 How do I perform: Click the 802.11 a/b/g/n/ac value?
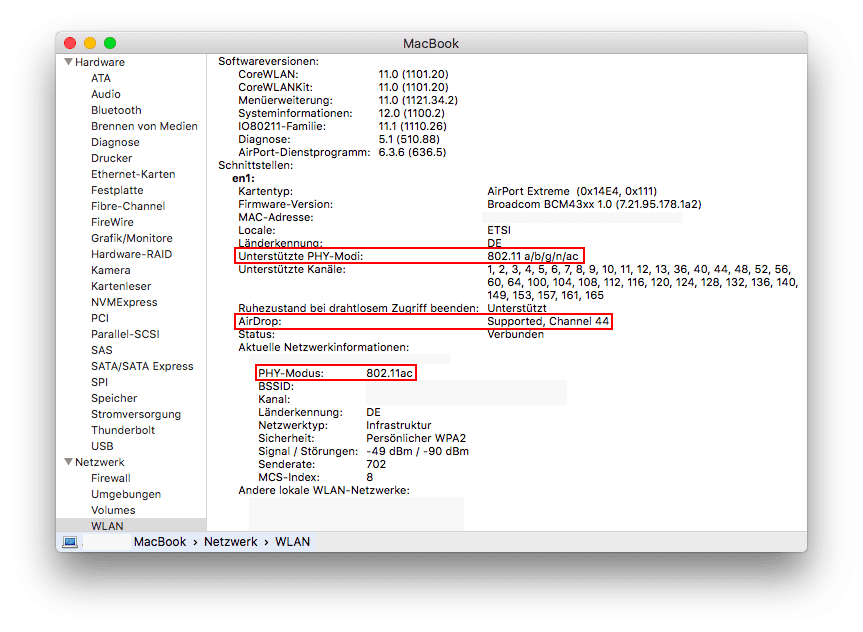pyautogui.click(x=533, y=256)
